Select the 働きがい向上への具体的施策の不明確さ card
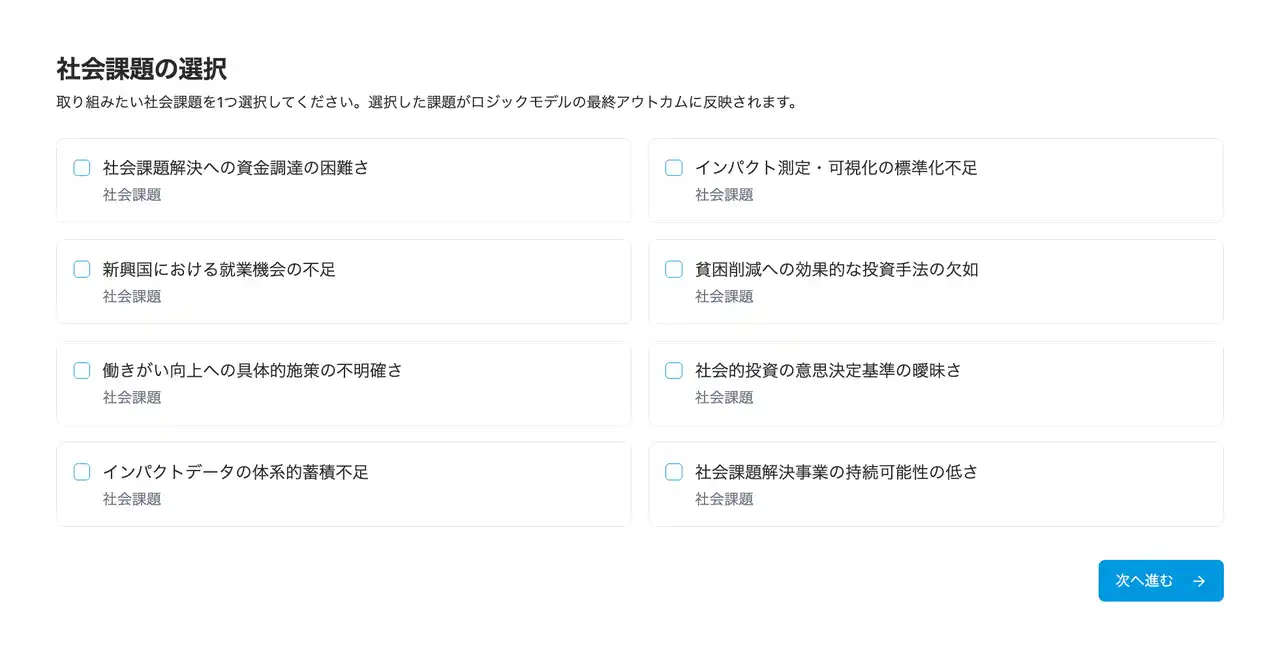 pos(344,384)
